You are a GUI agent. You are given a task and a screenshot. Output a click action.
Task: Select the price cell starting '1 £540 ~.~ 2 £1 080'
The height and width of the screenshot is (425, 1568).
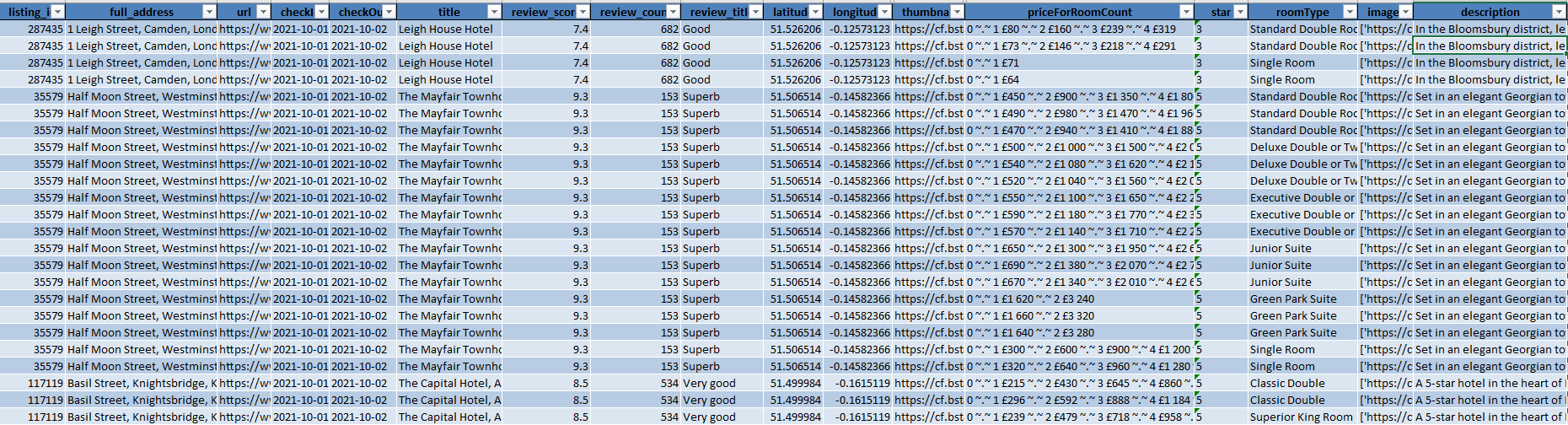(x=1080, y=164)
